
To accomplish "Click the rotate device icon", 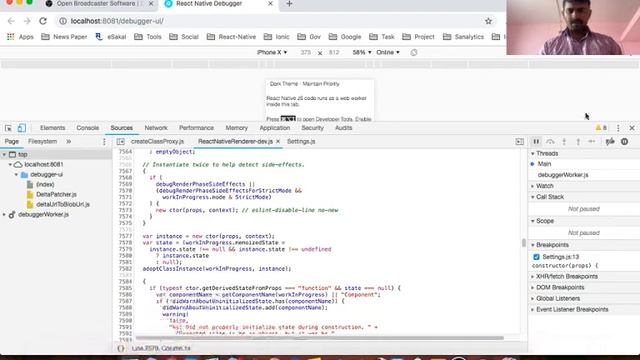I will coord(414,53).
